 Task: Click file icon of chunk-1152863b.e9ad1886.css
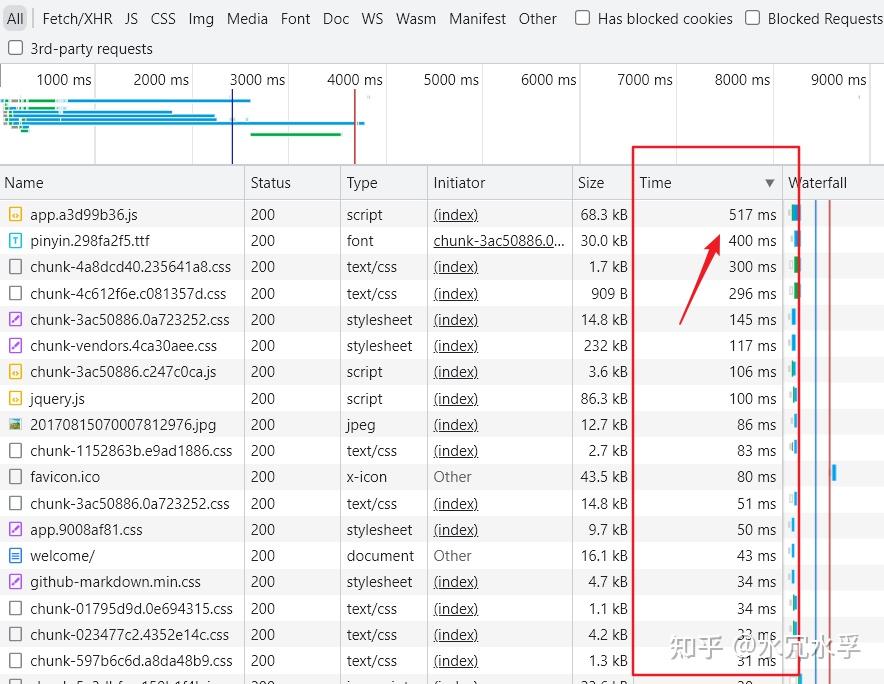pos(16,451)
